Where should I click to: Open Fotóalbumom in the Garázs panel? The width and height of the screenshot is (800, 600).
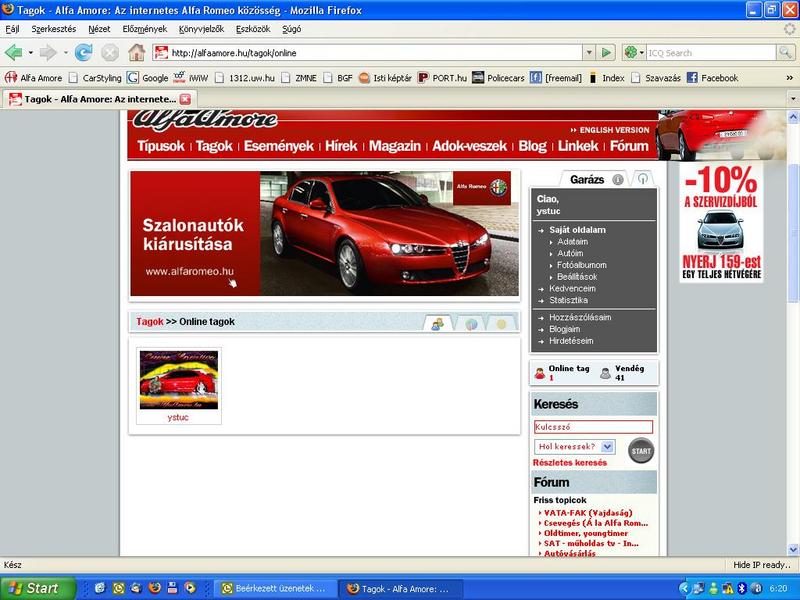tap(582, 265)
